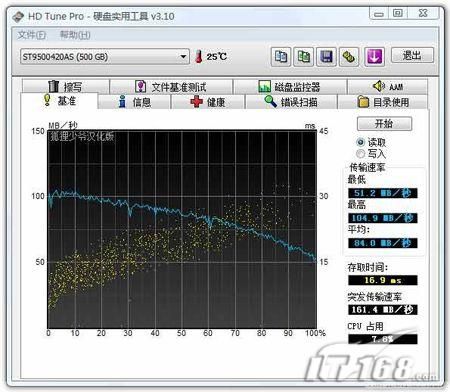Click the copy text toolbar icon
Viewport: 450px width, 392px height.
281,57
